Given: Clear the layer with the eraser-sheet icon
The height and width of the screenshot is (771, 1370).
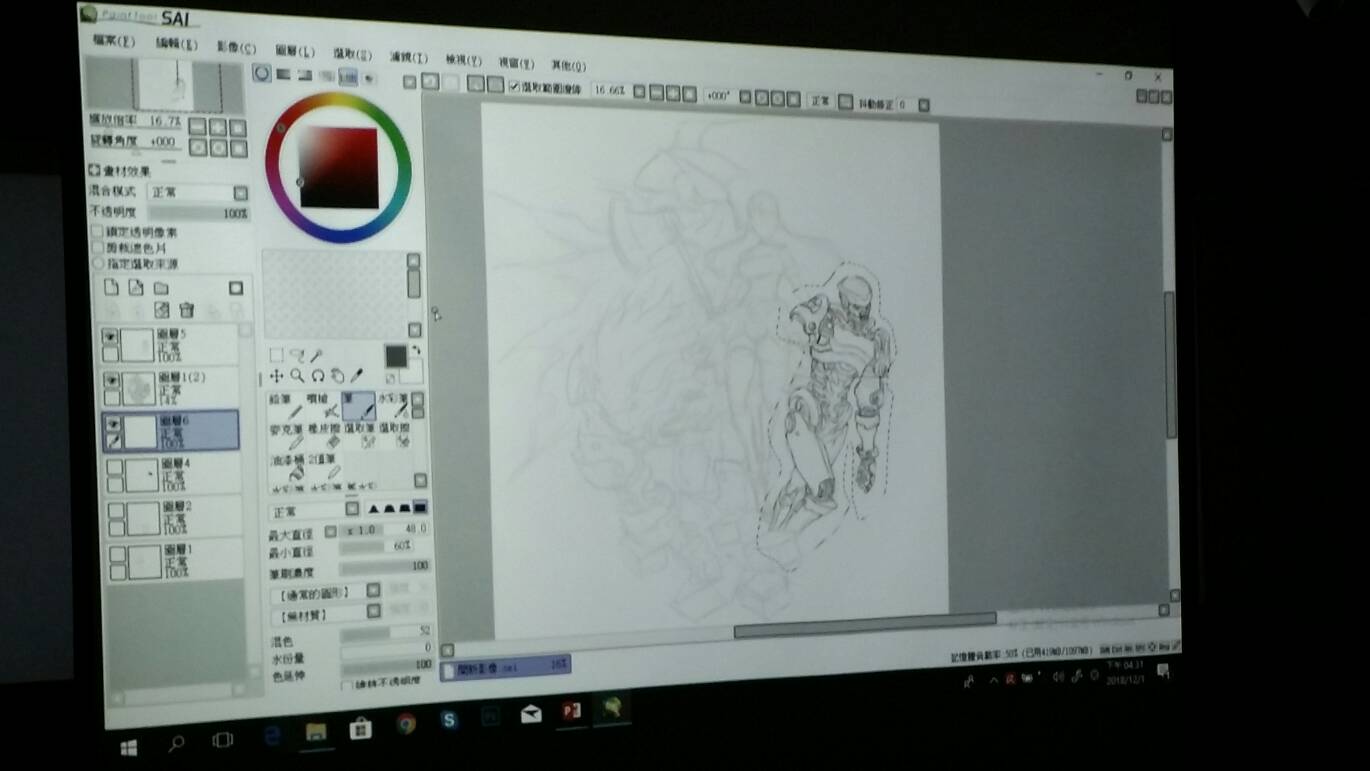Looking at the screenshot, I should [161, 310].
